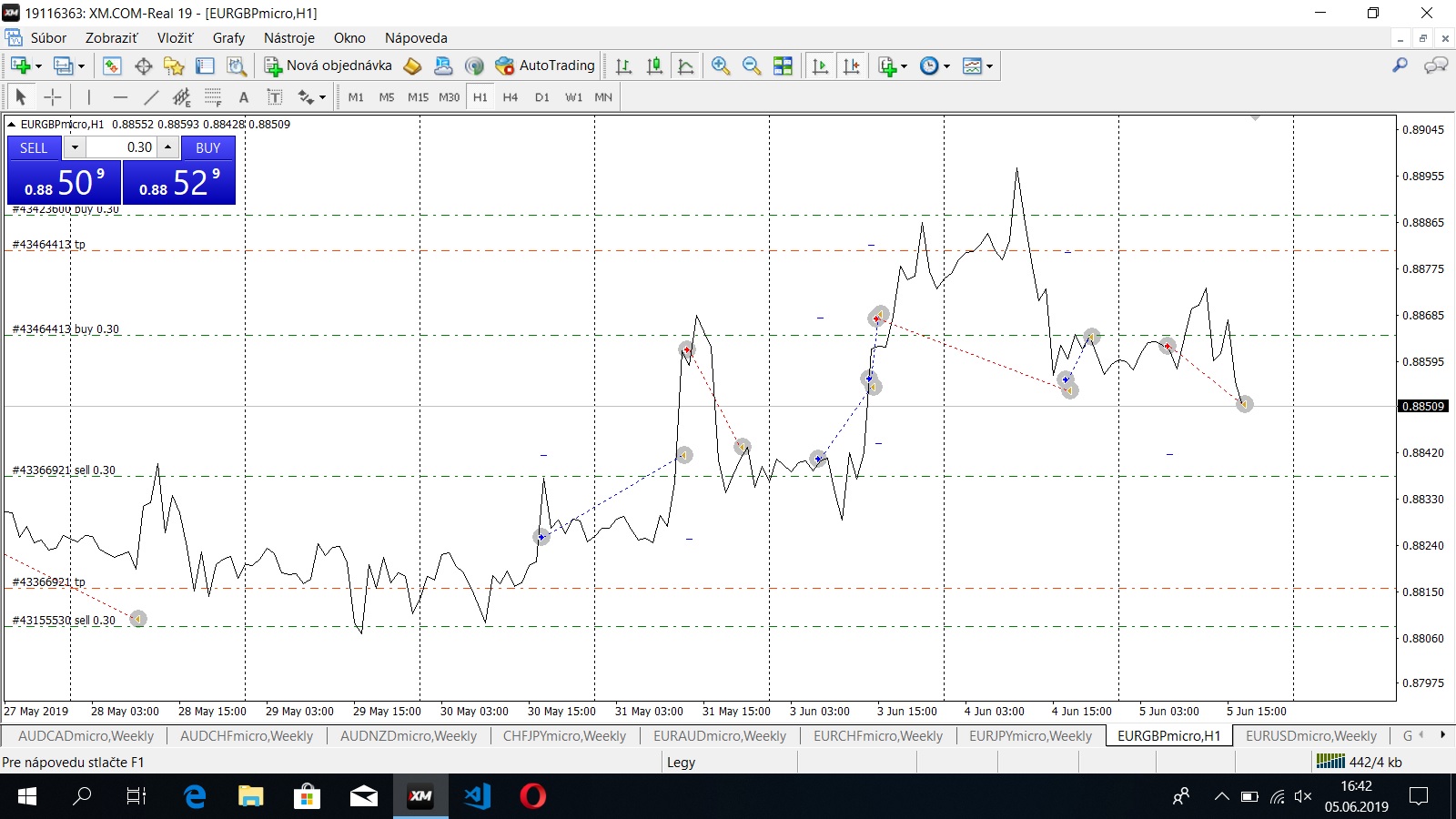Toggle chart shift
Viewport: 1456px width, 819px height.
point(851,66)
